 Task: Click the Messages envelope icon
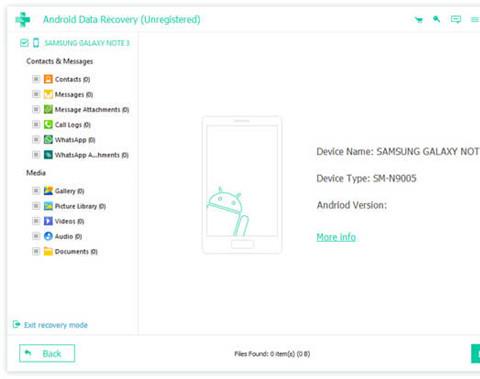(x=48, y=94)
